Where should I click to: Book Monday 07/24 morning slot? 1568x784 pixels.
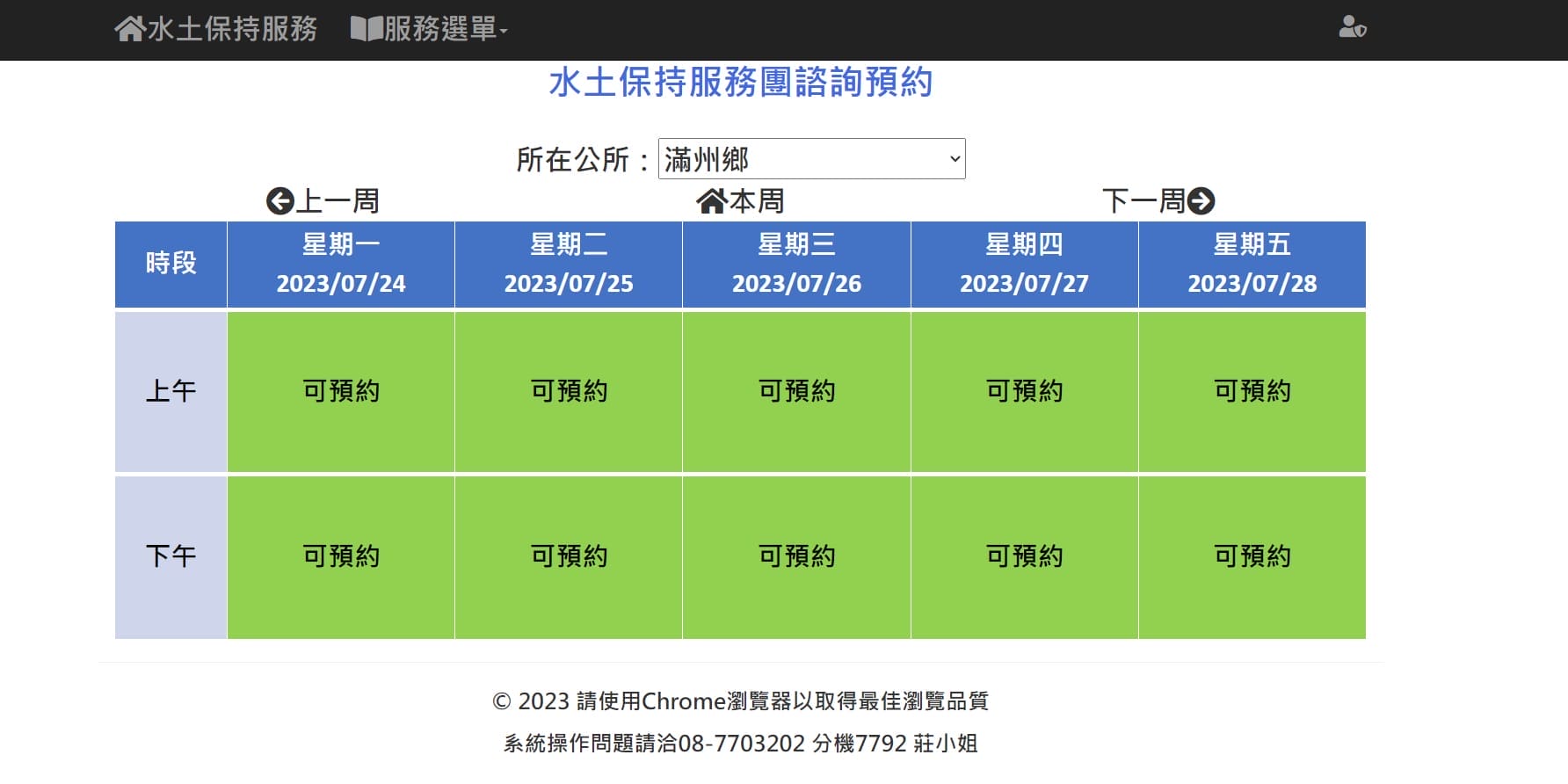[341, 391]
